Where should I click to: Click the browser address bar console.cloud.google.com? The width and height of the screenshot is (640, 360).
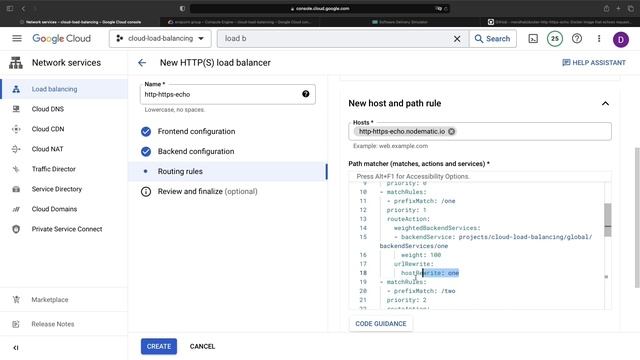point(320,9)
